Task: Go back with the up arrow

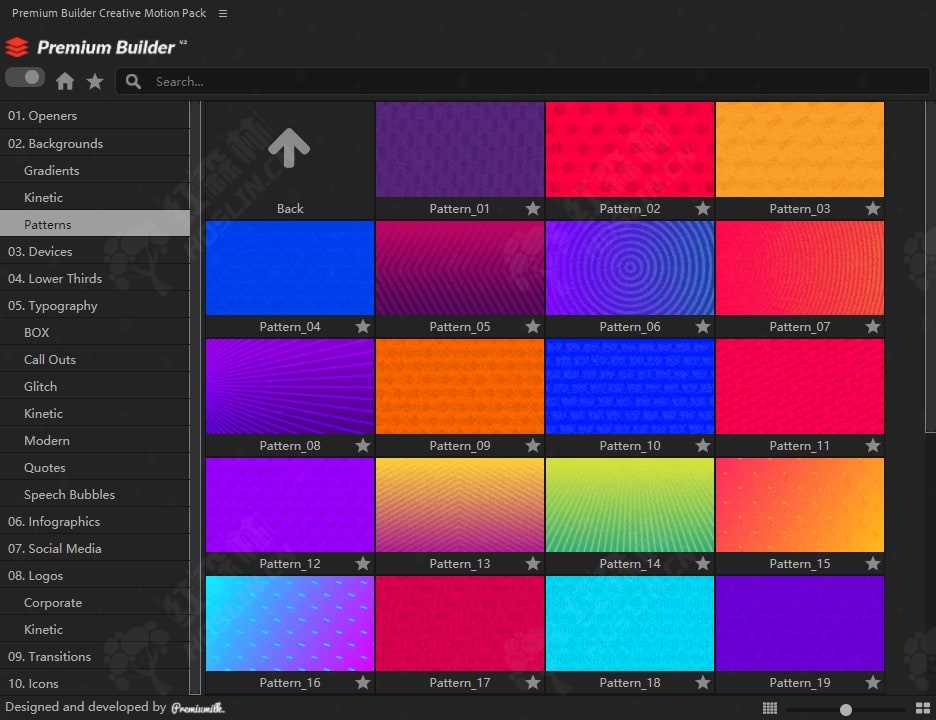Action: 289,147
